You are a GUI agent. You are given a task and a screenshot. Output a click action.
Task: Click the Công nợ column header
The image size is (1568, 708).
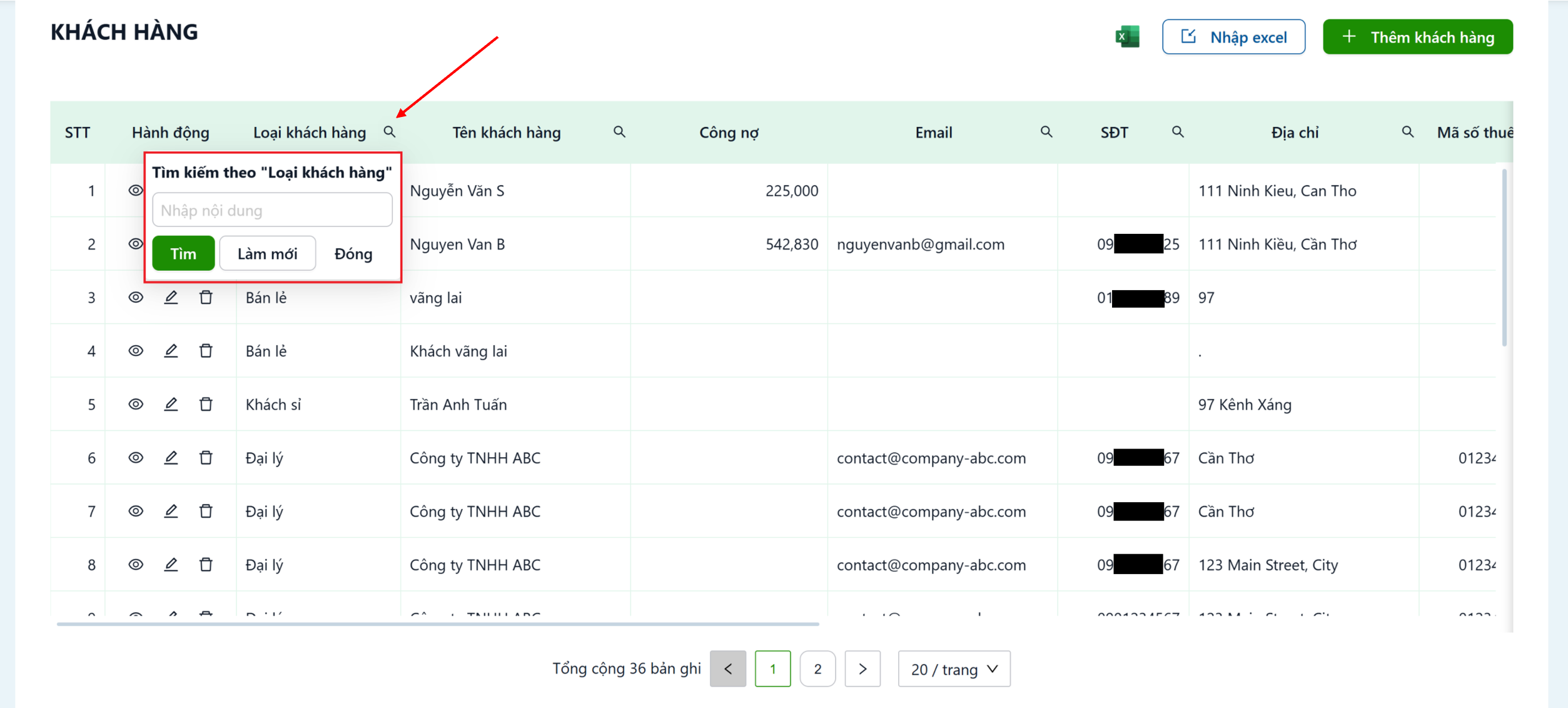pyautogui.click(x=729, y=132)
